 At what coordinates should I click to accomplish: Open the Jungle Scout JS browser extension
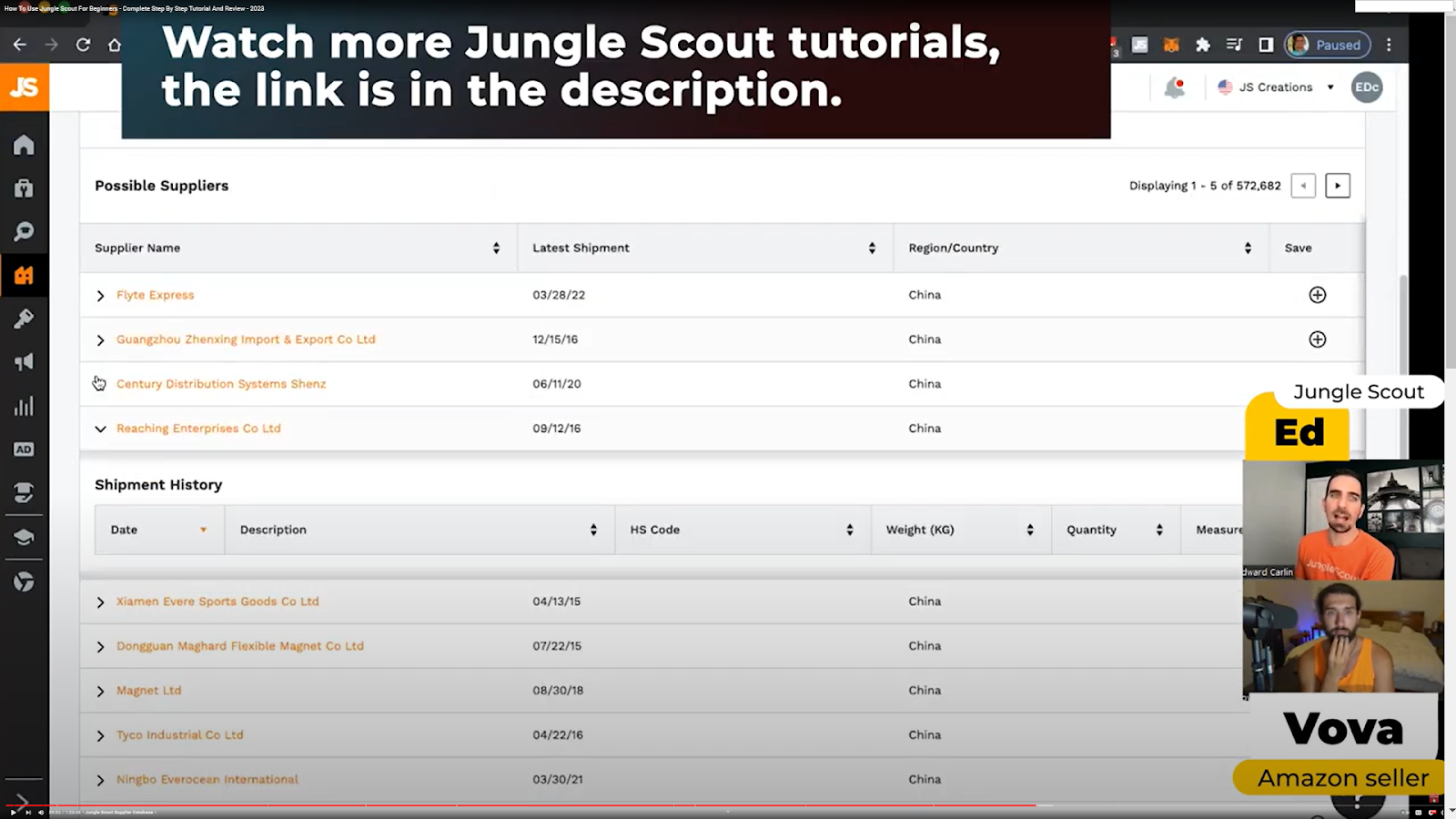coord(1140,45)
